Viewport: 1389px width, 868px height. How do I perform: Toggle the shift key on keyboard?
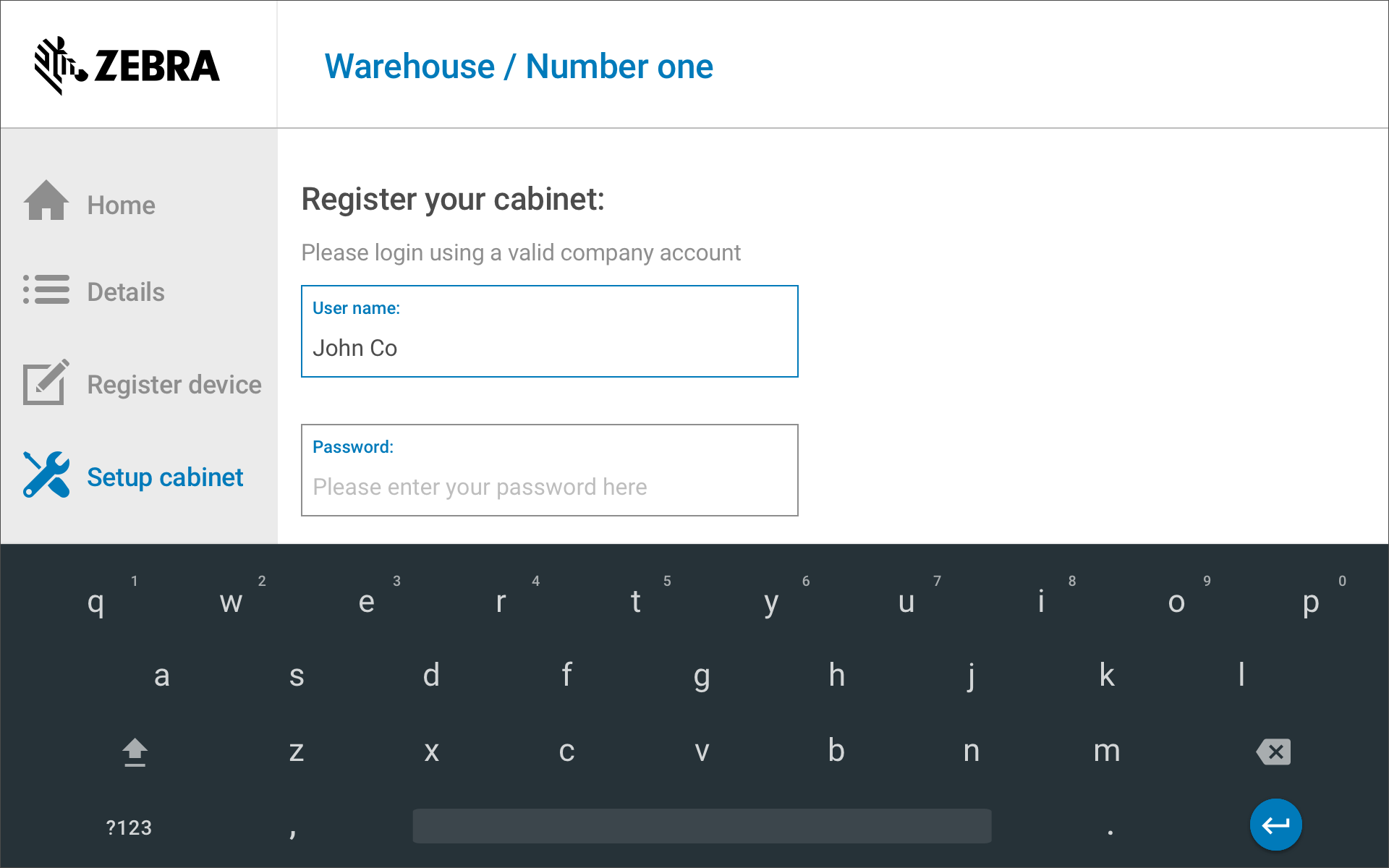pyautogui.click(x=135, y=752)
